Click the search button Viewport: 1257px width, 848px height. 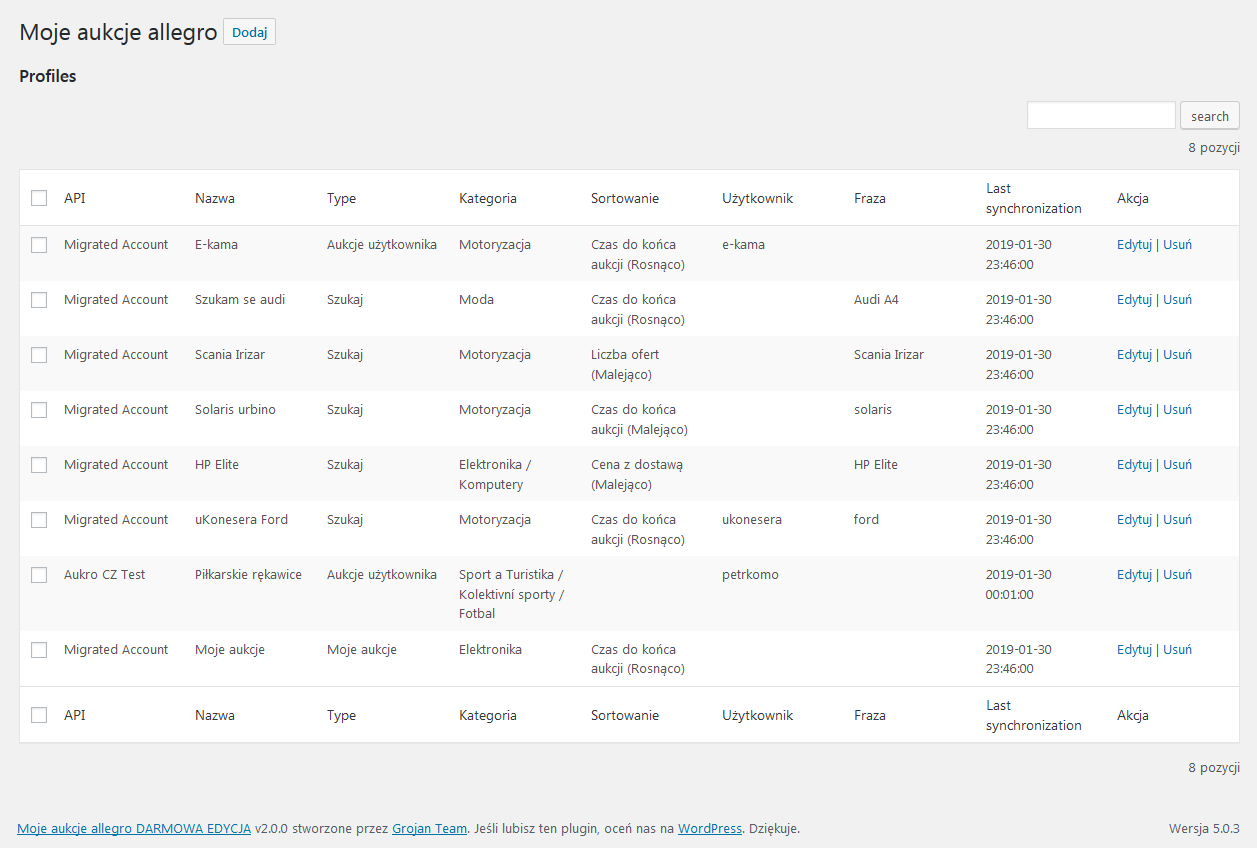1210,116
